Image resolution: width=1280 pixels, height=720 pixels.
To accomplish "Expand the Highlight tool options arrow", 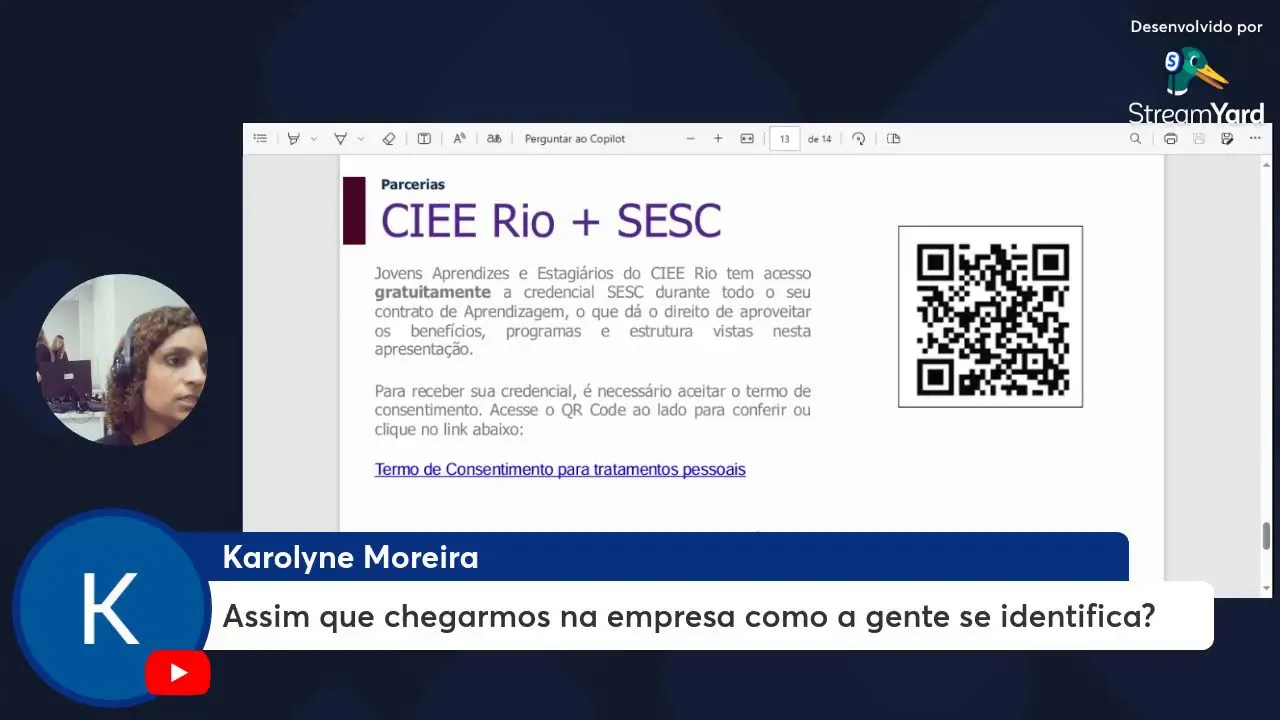I will (x=314, y=139).
